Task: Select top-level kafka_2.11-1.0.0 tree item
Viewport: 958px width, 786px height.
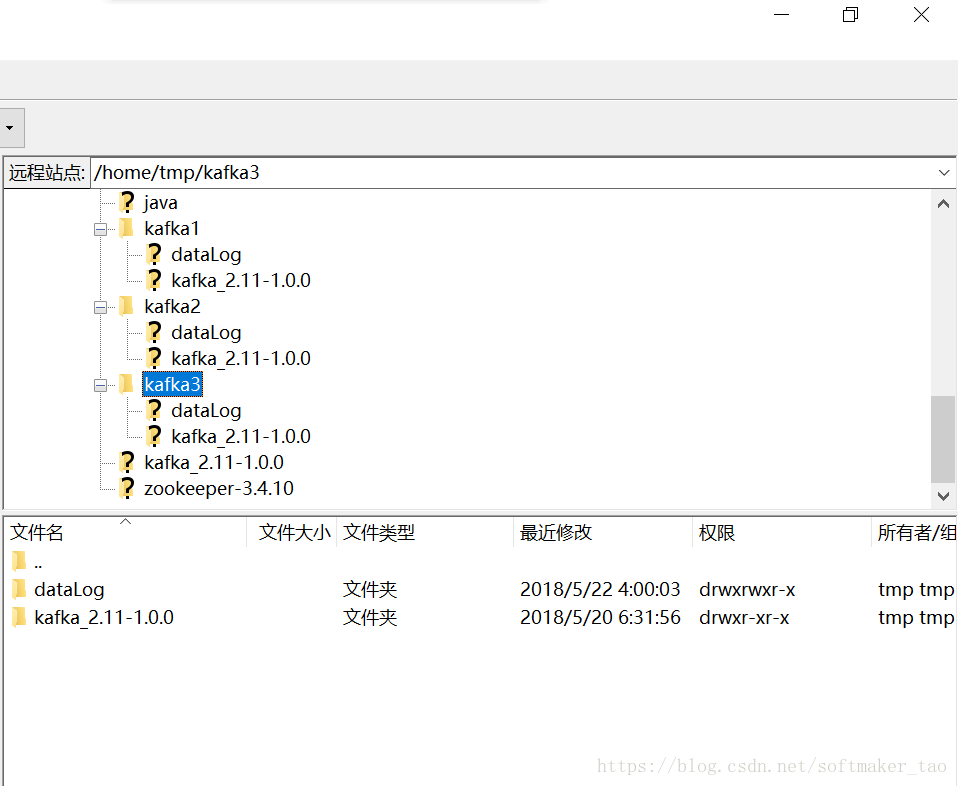Action: pyautogui.click(x=214, y=463)
